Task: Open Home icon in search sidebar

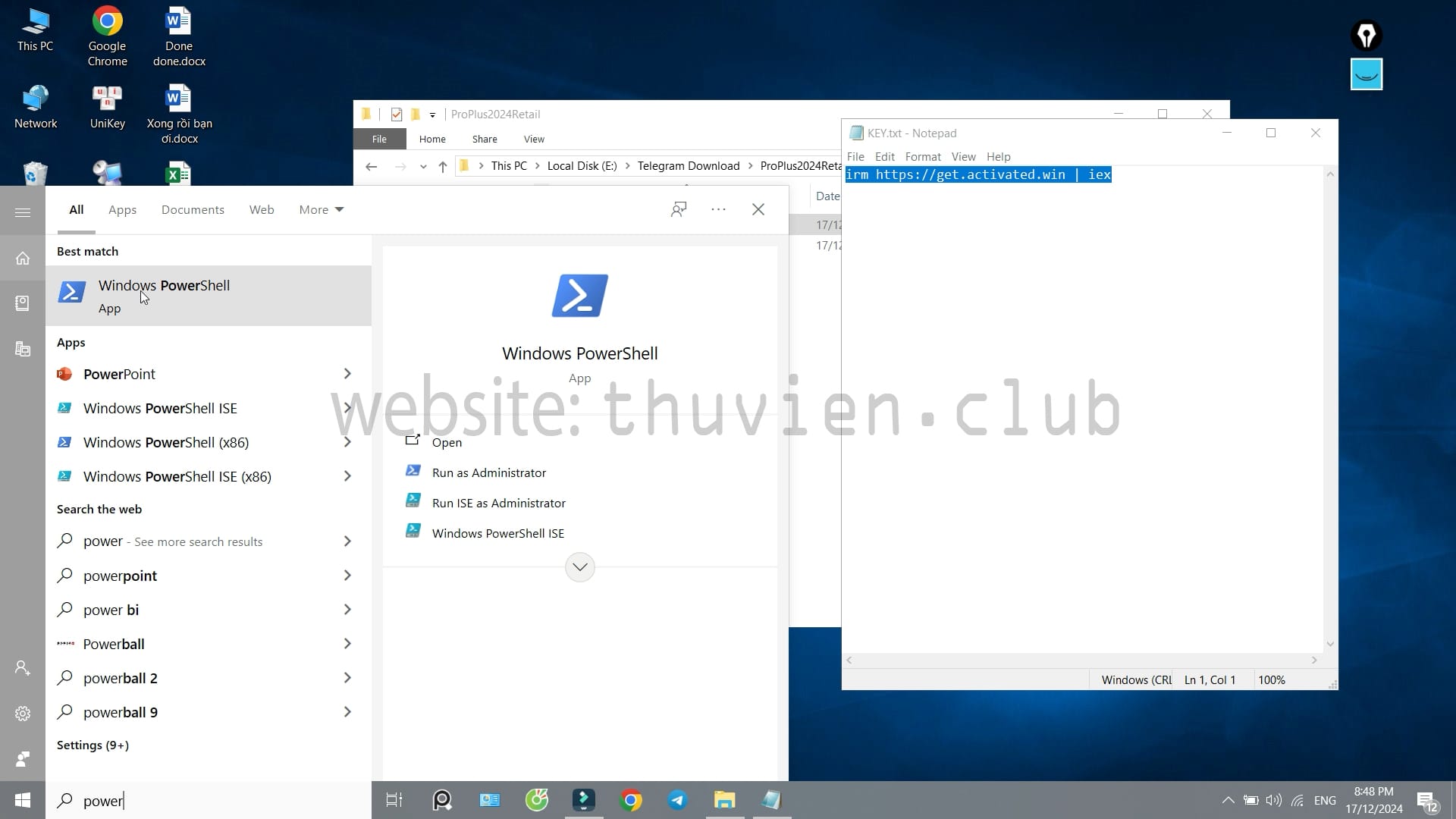Action: pos(23,259)
